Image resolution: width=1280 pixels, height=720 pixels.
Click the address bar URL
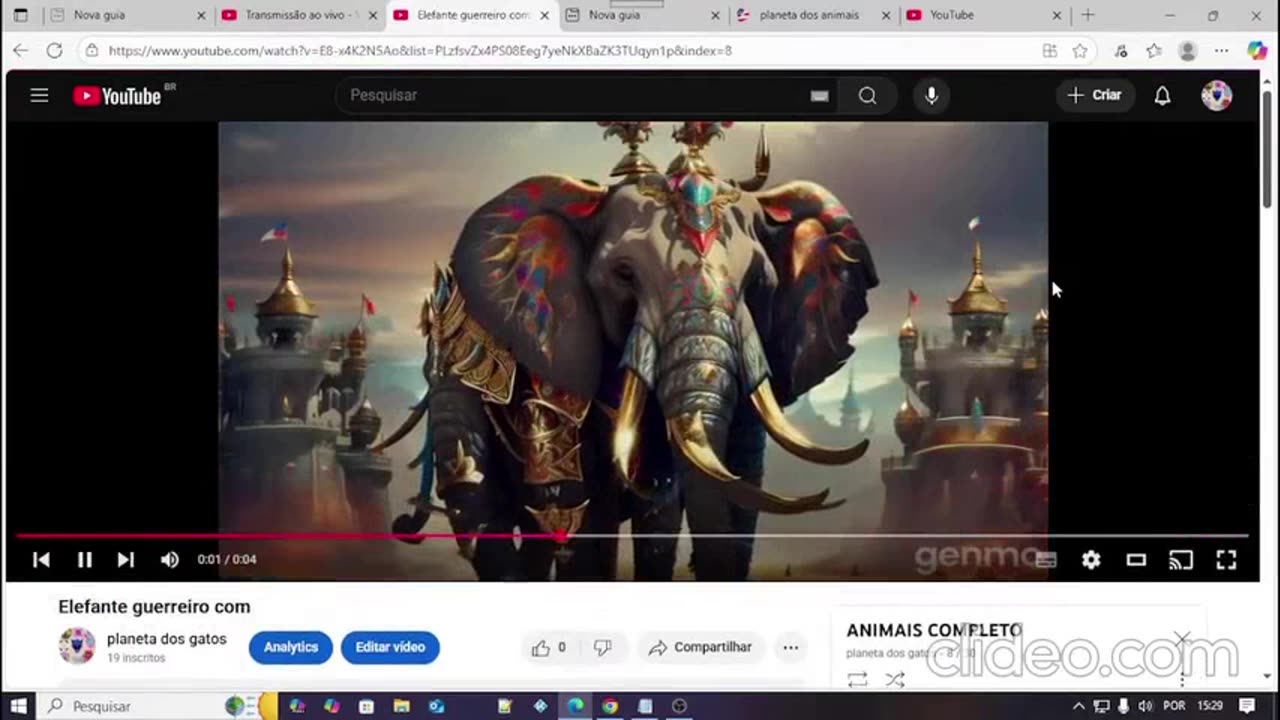pos(420,50)
